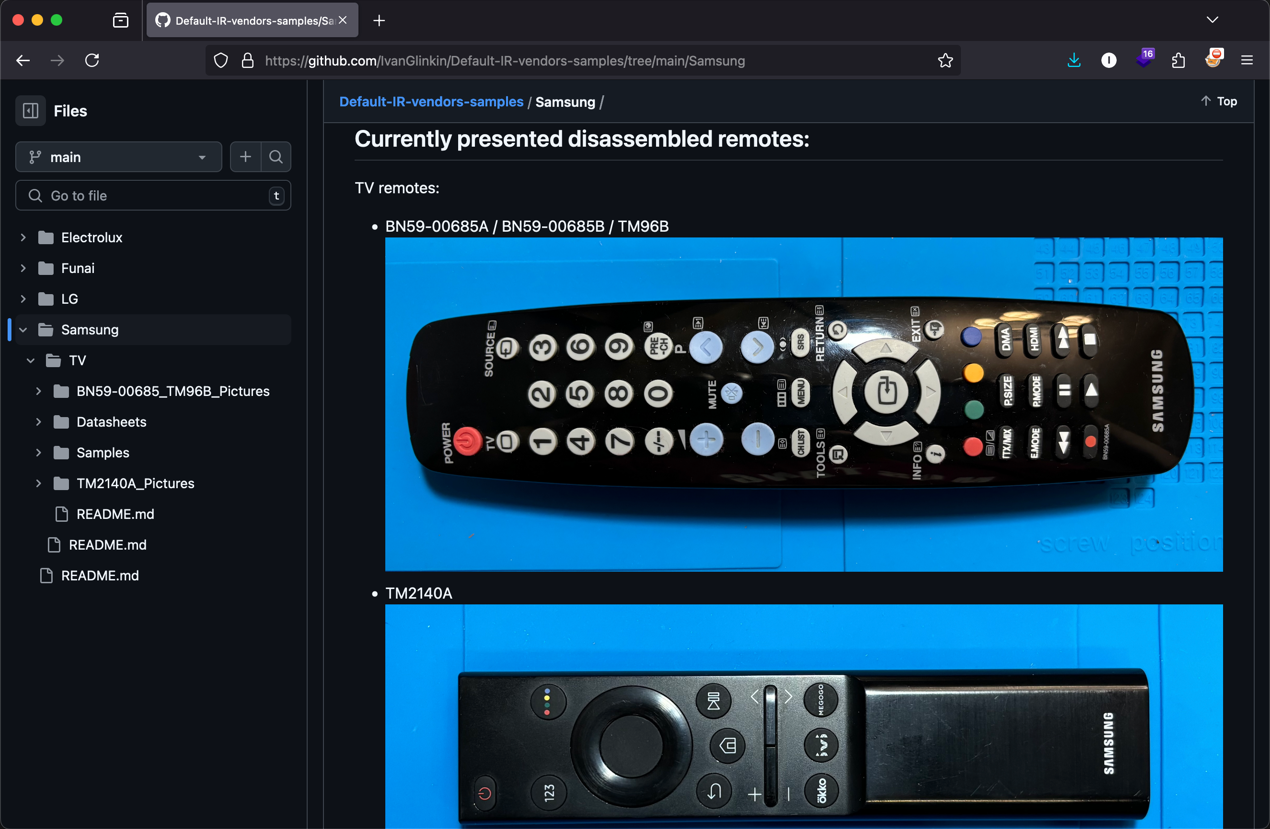
Task: Click the TV remotes: text
Action: point(397,188)
